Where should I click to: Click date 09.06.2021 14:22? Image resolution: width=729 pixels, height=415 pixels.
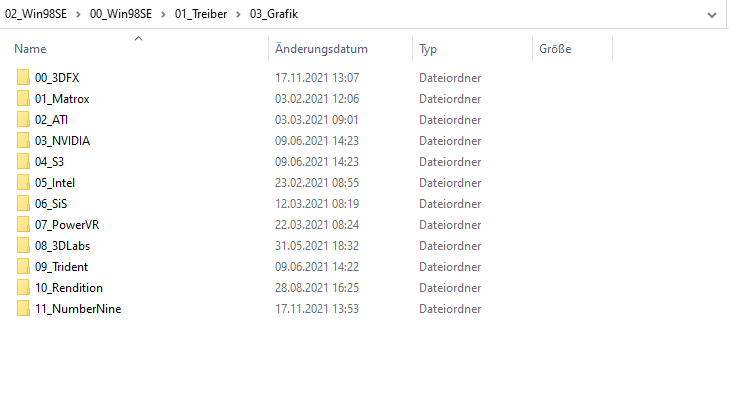[x=317, y=266]
